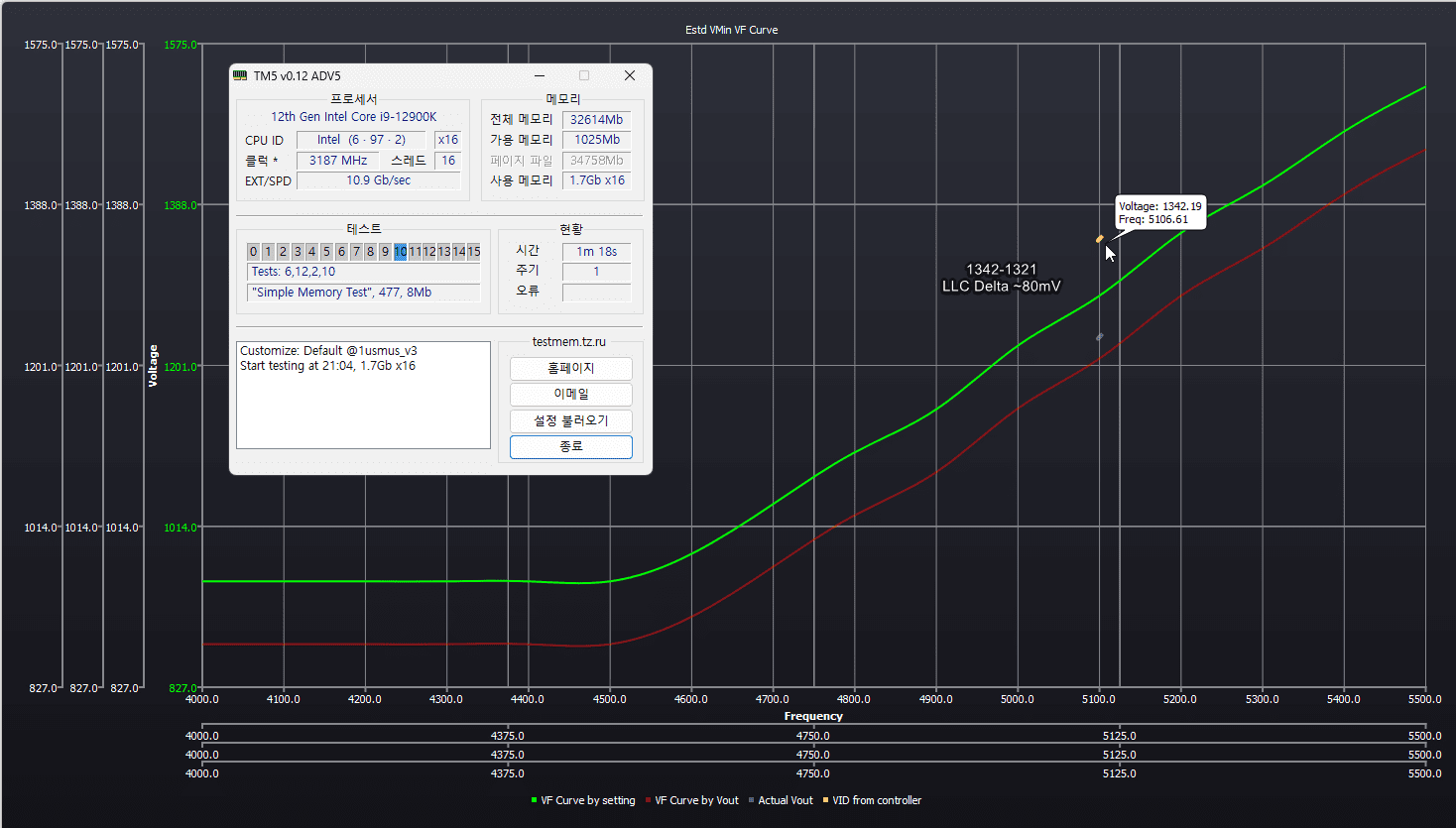Toggle the 'VID from controller' legend entry

872,800
